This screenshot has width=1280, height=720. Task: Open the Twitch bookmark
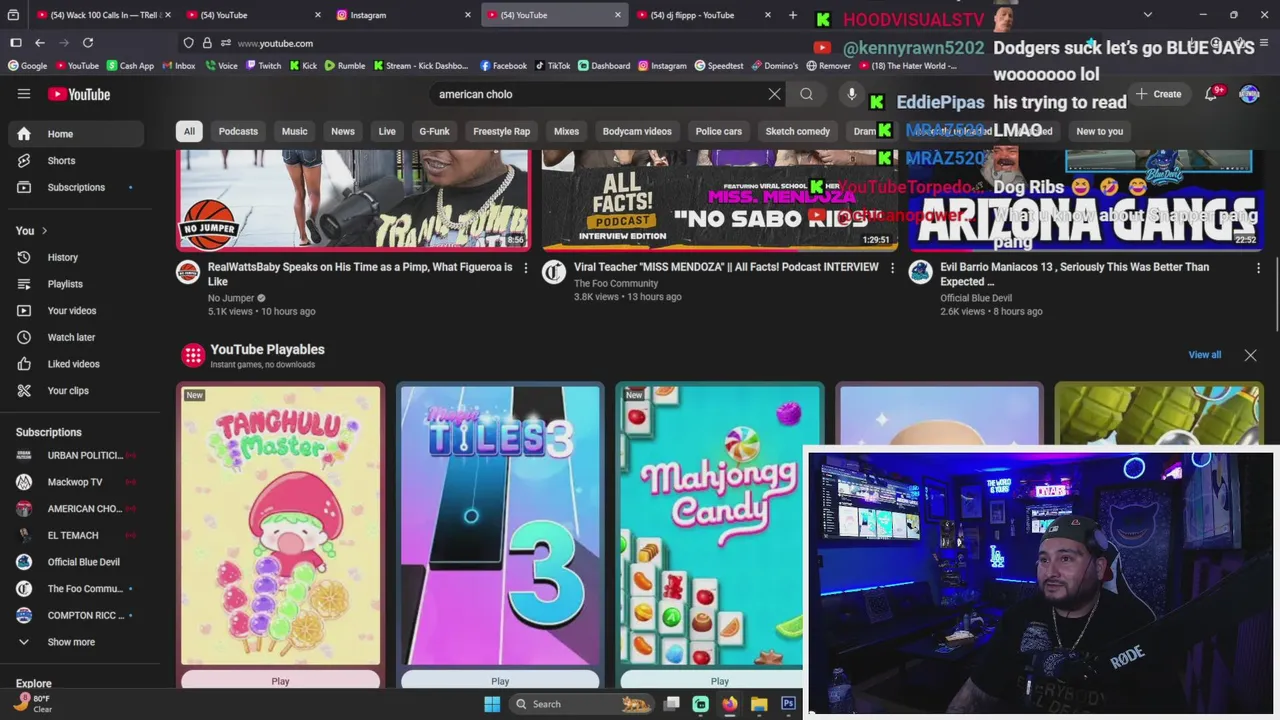click(x=263, y=66)
